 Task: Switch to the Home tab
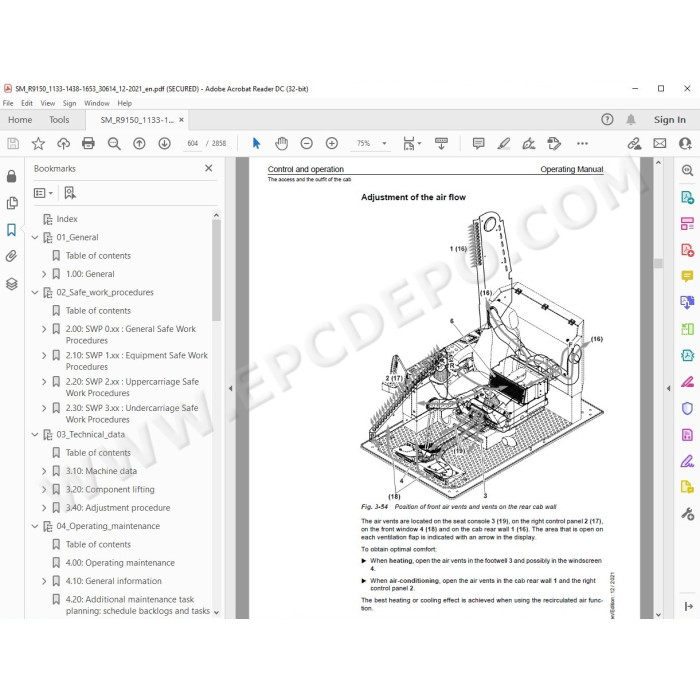[x=20, y=120]
